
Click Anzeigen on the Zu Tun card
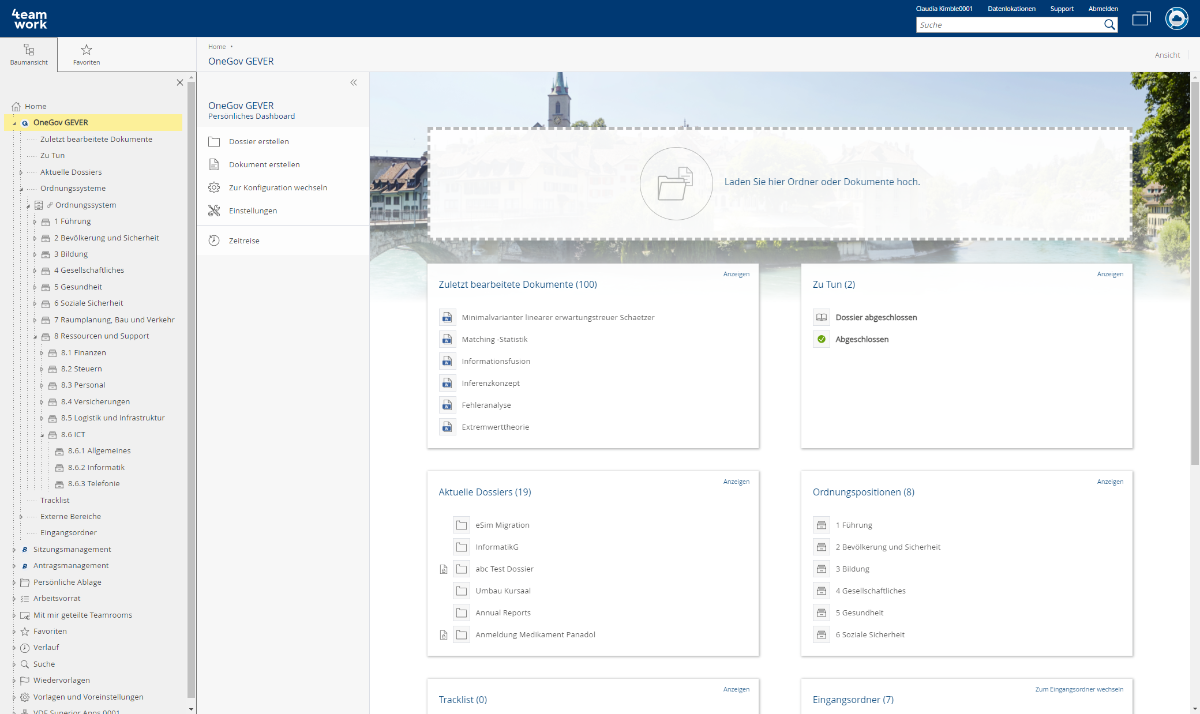1110,274
